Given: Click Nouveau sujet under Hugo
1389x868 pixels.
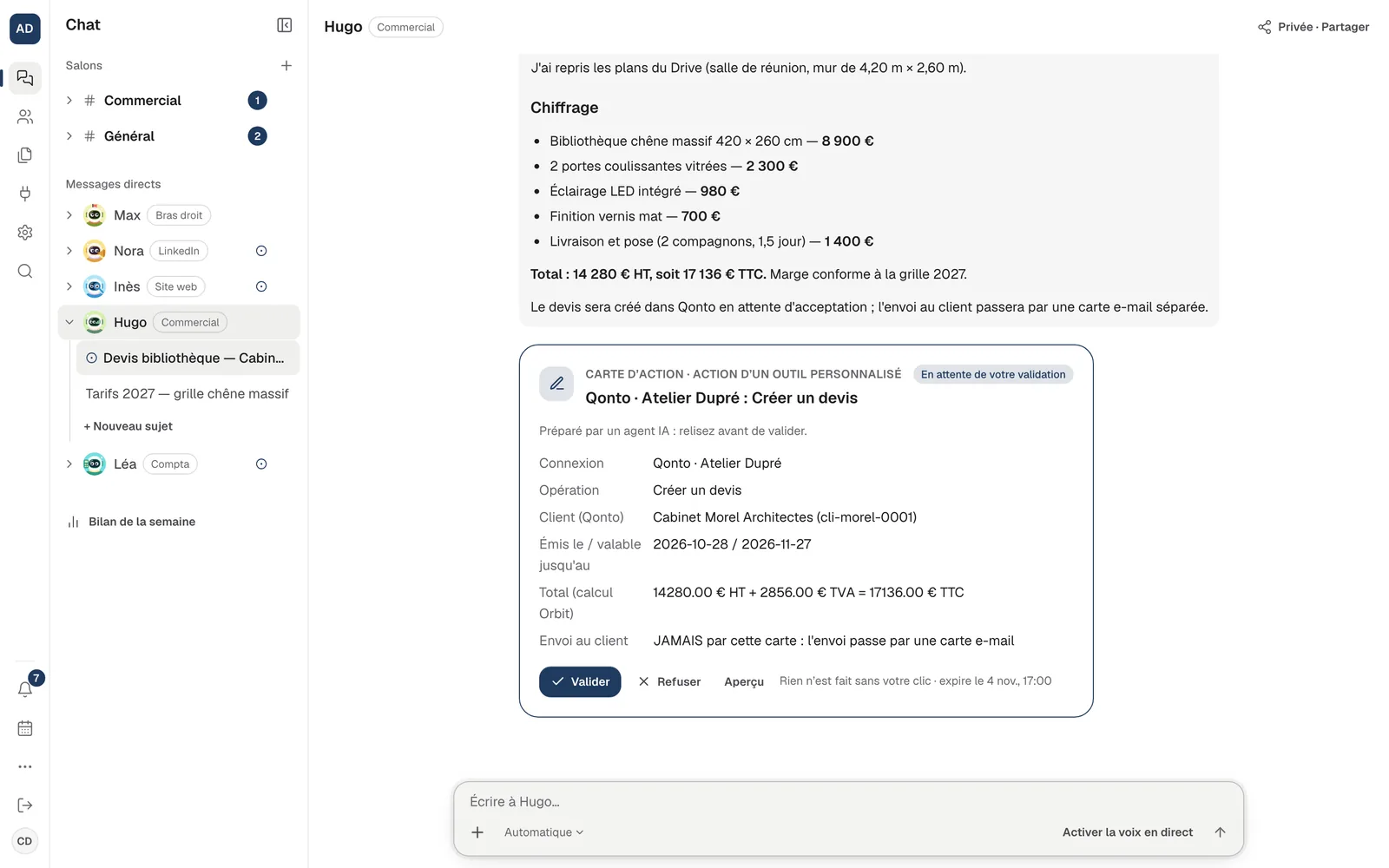Looking at the screenshot, I should [x=128, y=426].
